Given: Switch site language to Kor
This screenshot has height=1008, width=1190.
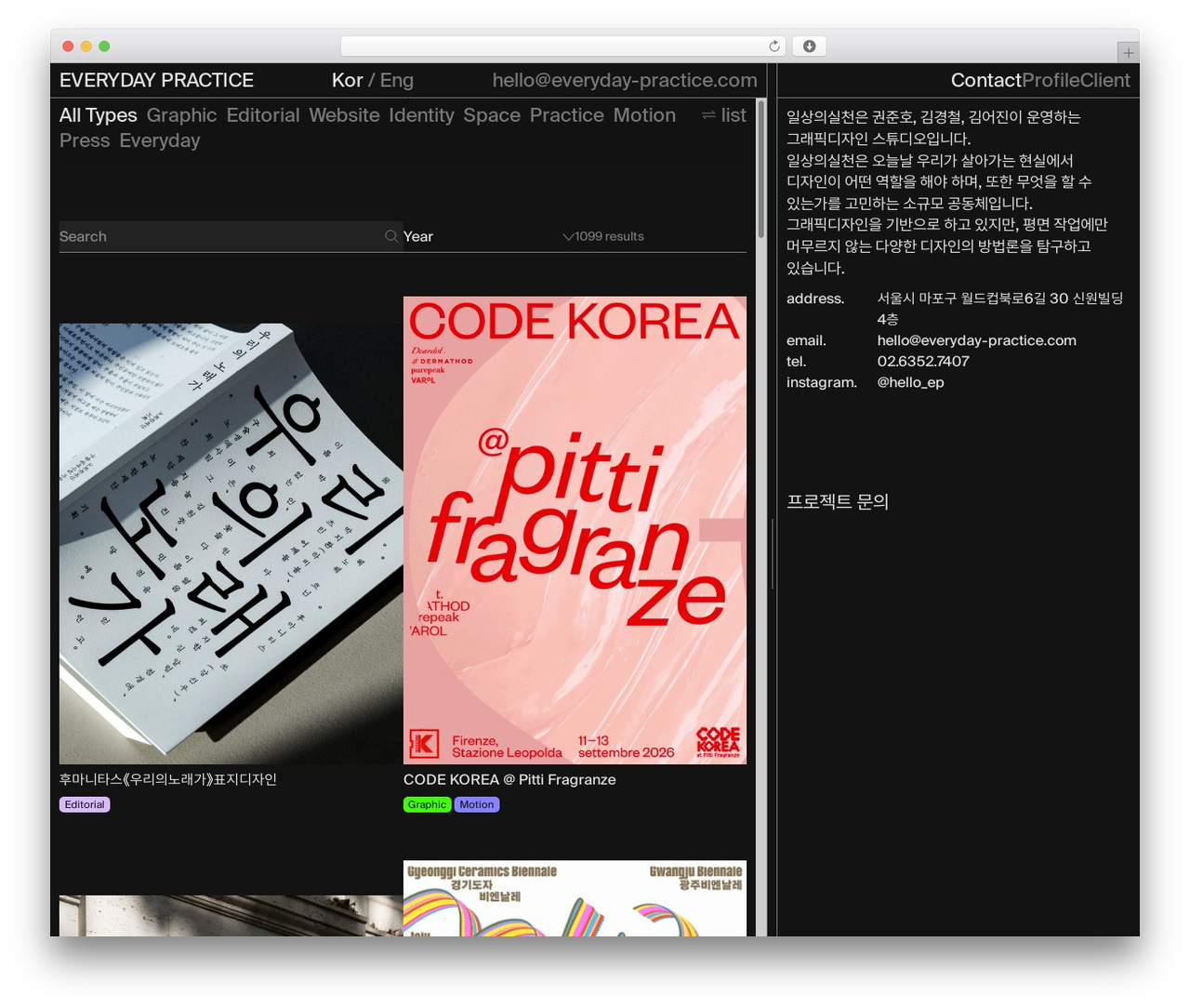Looking at the screenshot, I should click(347, 81).
